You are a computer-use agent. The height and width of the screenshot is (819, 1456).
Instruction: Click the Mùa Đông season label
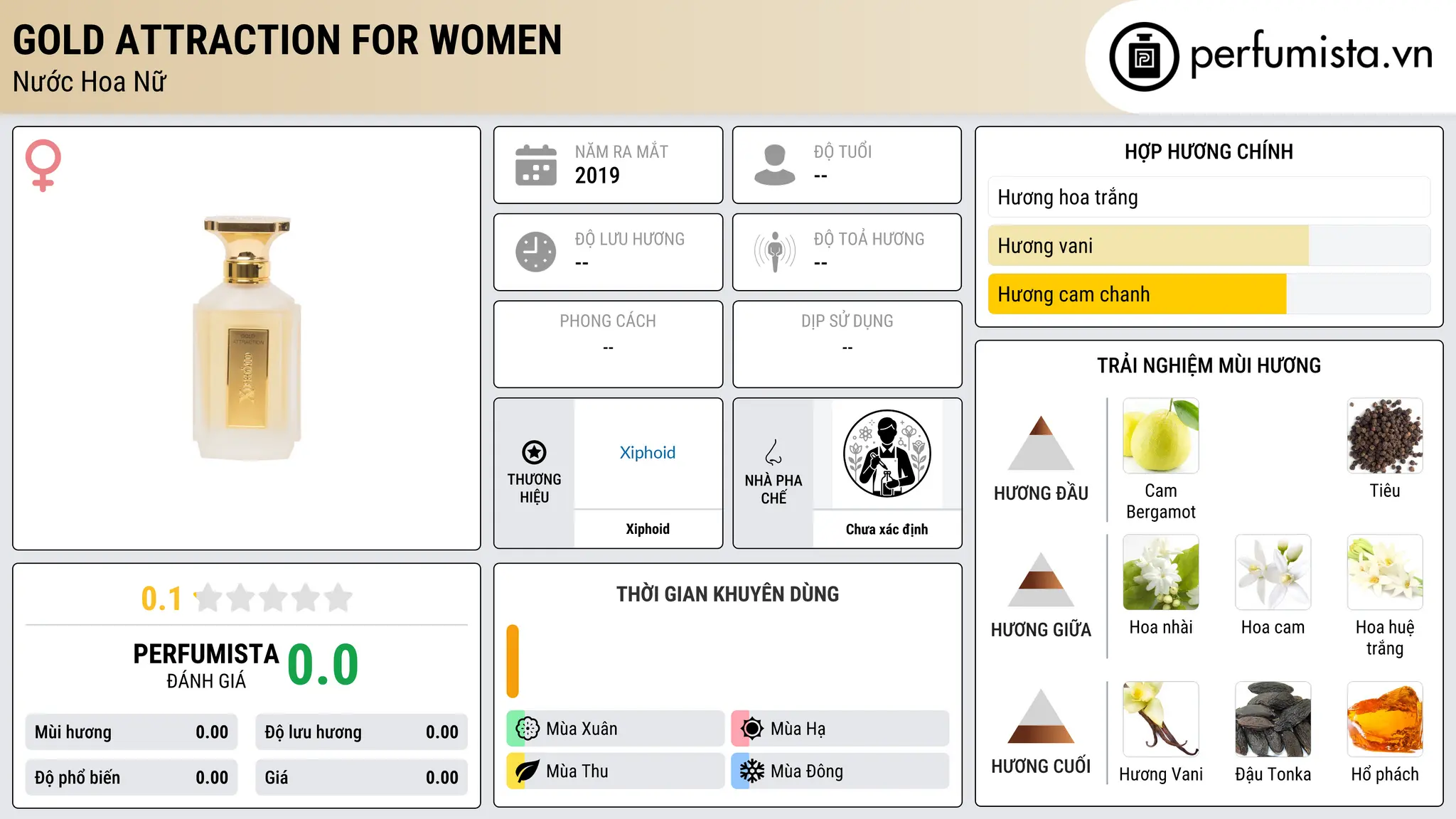pos(807,771)
